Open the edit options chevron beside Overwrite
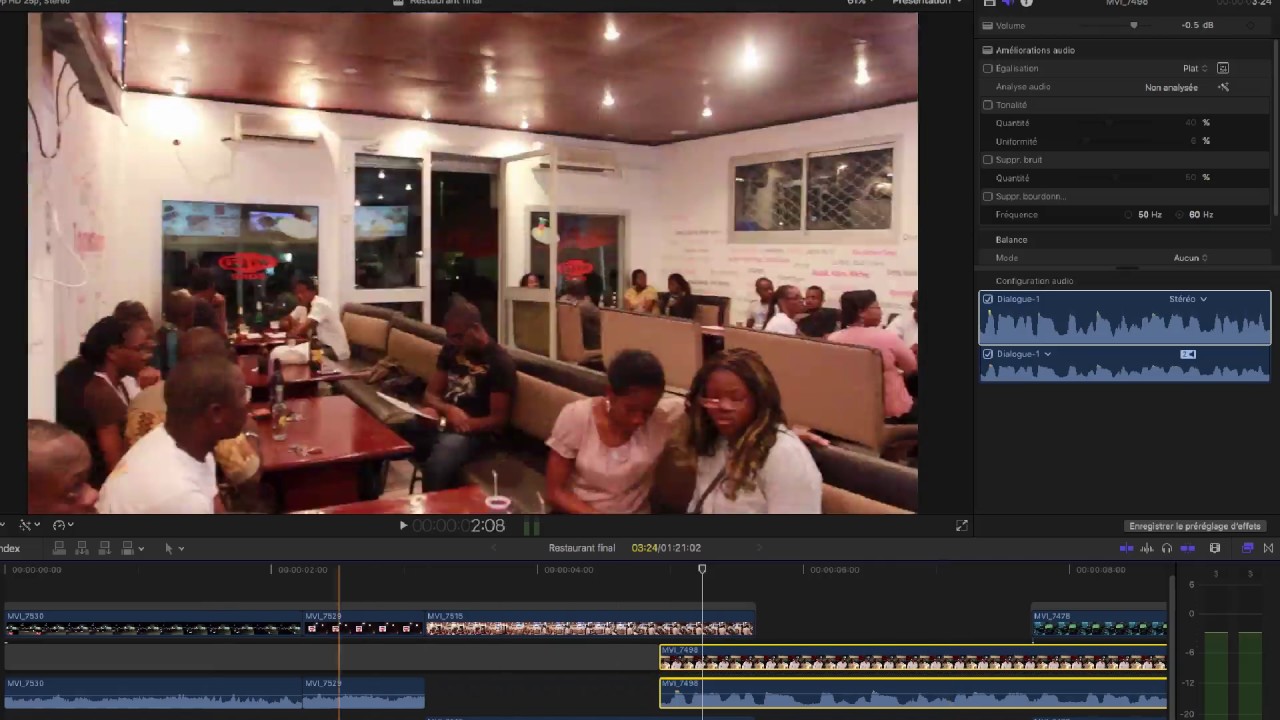Viewport: 1280px width, 720px height. 141,548
